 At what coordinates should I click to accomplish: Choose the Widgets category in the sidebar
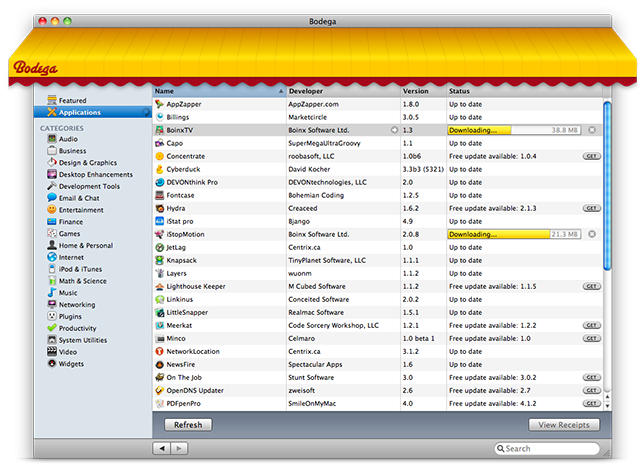(x=71, y=364)
